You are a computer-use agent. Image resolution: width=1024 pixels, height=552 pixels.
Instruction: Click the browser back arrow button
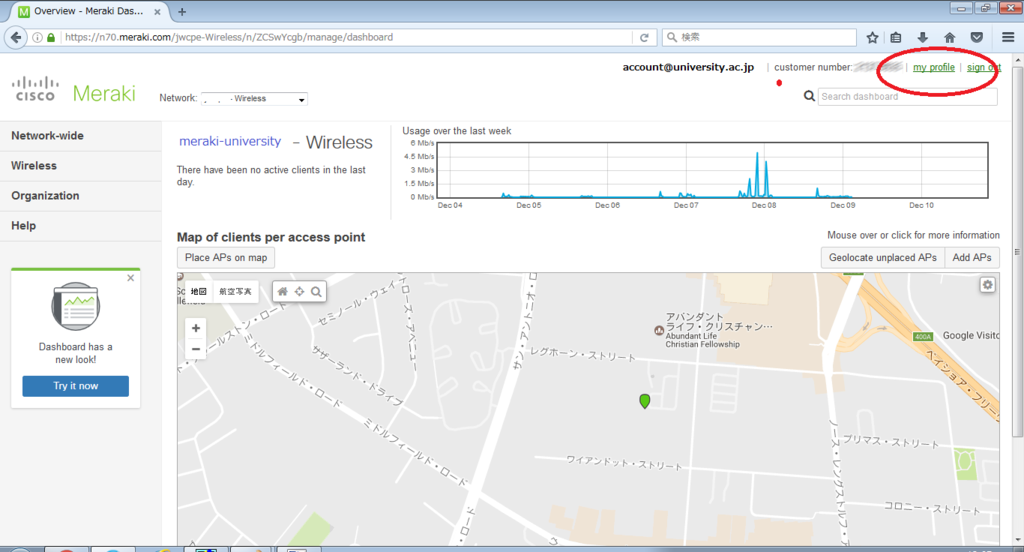(x=16, y=37)
